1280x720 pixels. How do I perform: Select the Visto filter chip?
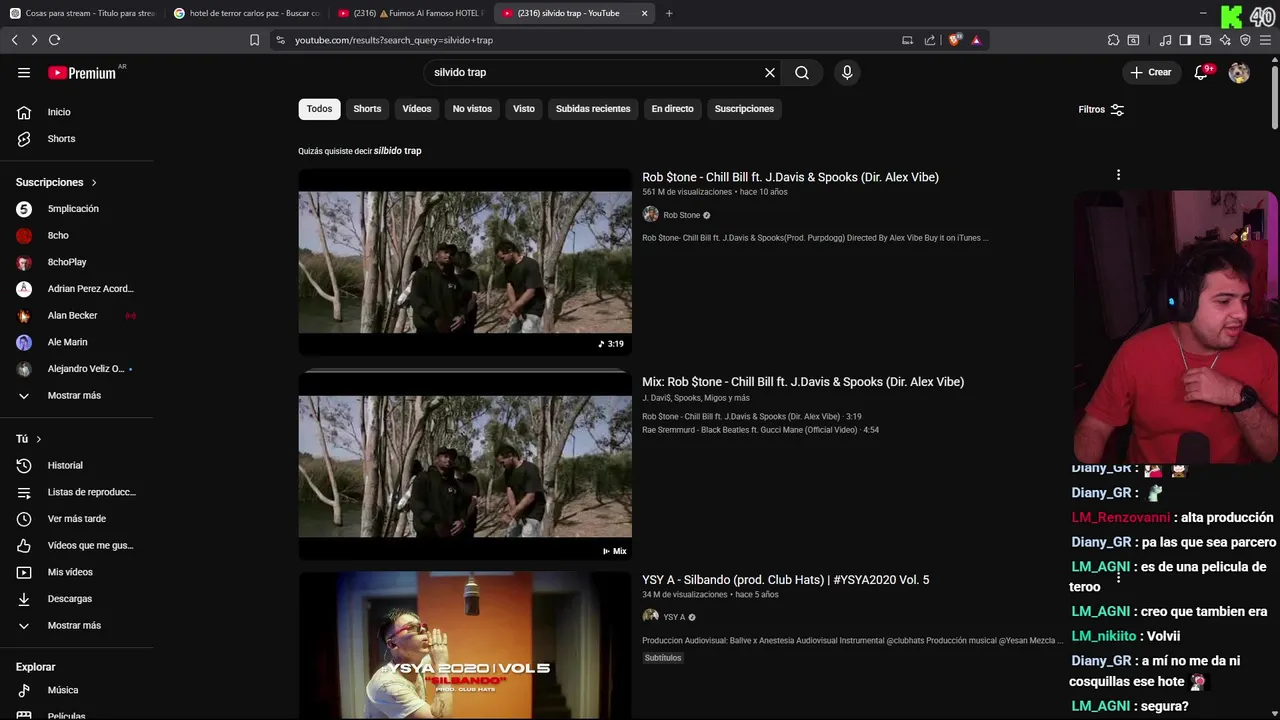click(524, 108)
